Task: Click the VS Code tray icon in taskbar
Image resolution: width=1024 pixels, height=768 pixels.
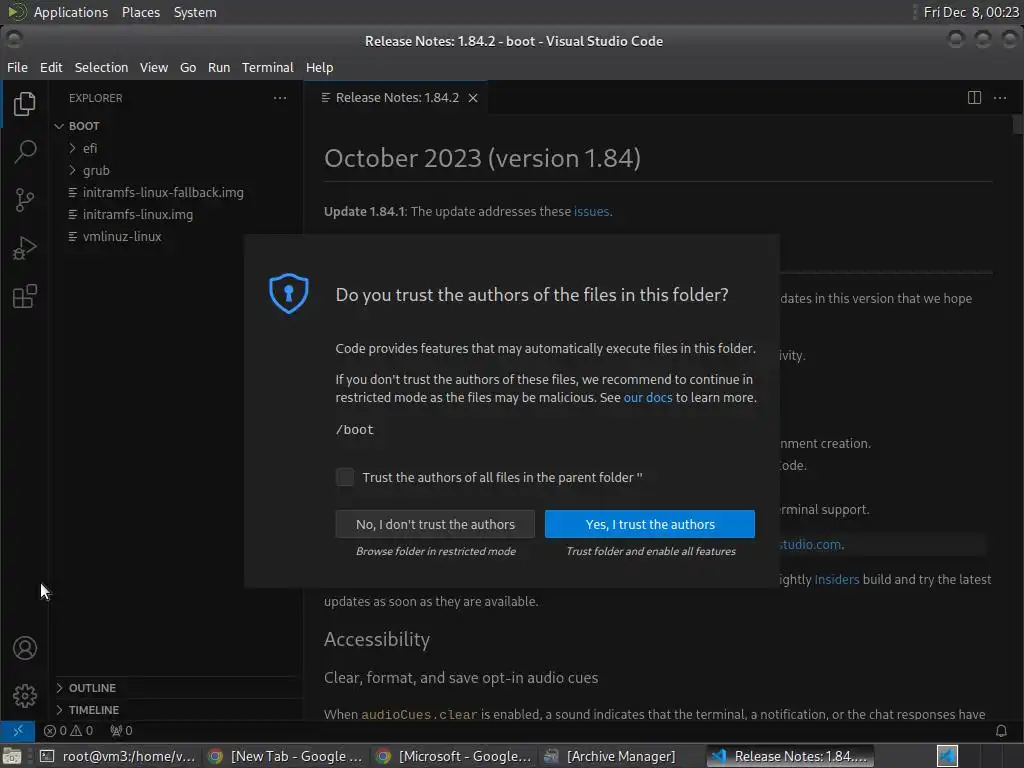Action: click(947, 756)
